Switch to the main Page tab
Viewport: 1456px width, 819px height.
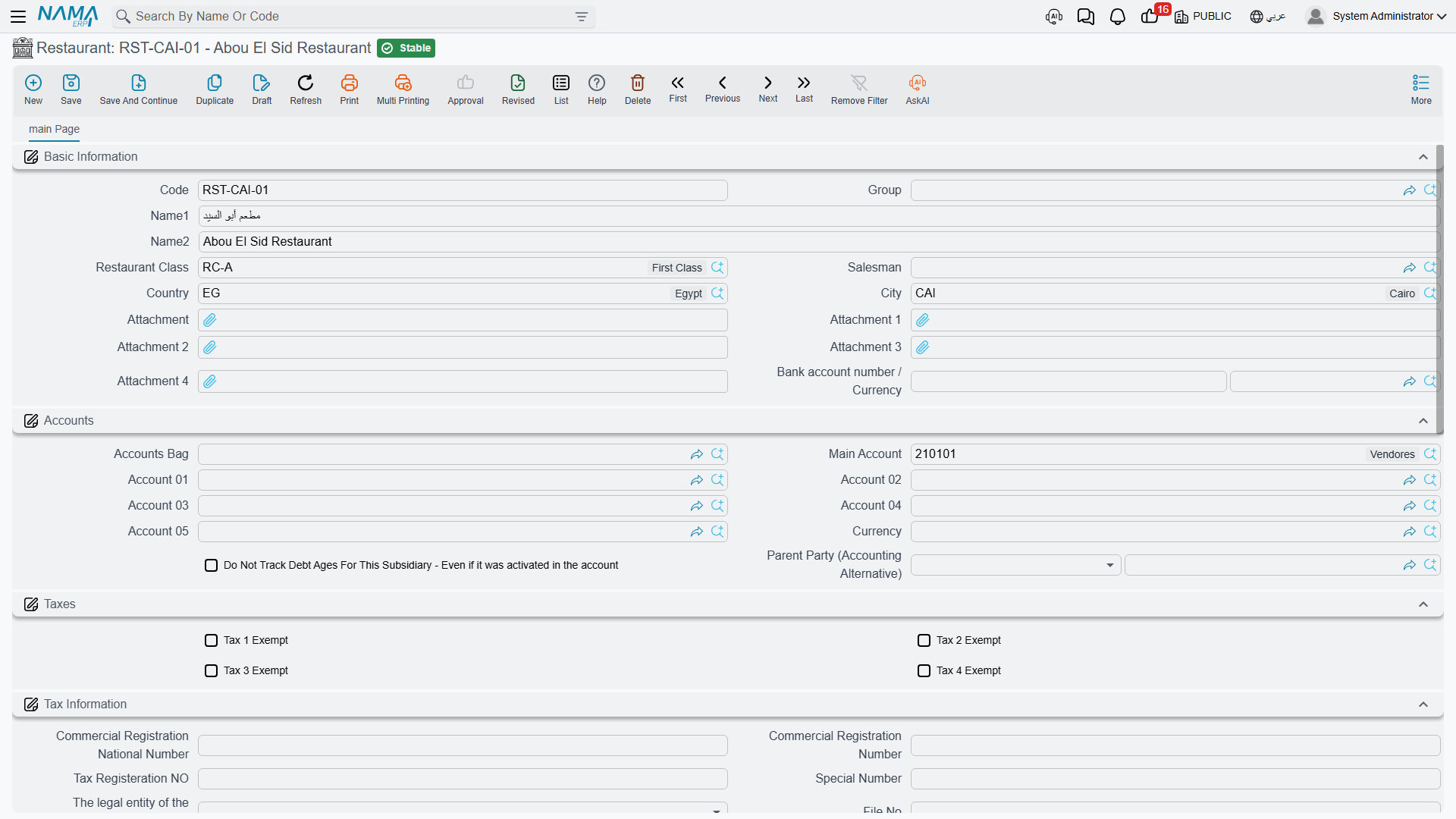click(x=54, y=129)
